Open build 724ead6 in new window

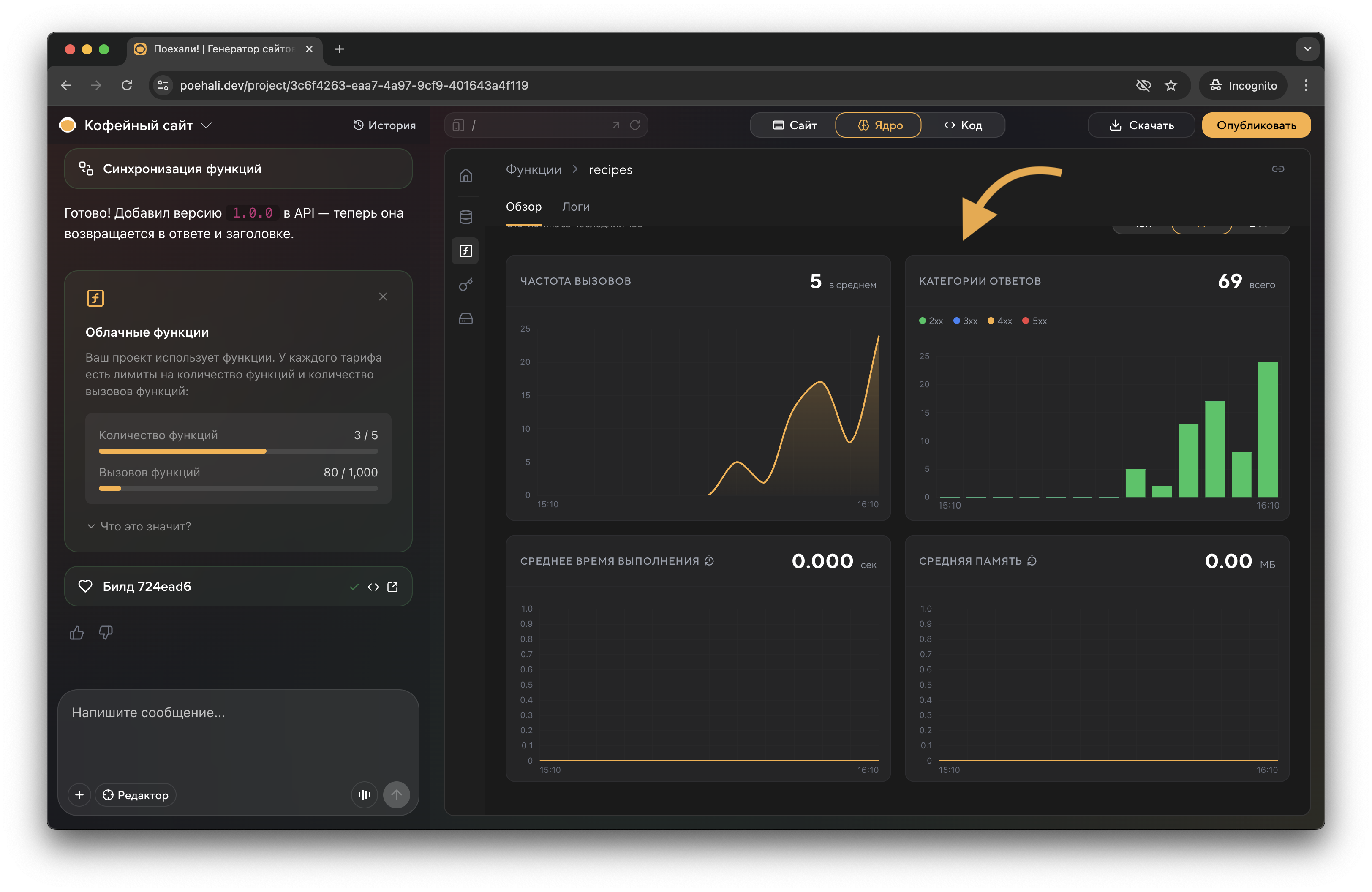click(392, 587)
